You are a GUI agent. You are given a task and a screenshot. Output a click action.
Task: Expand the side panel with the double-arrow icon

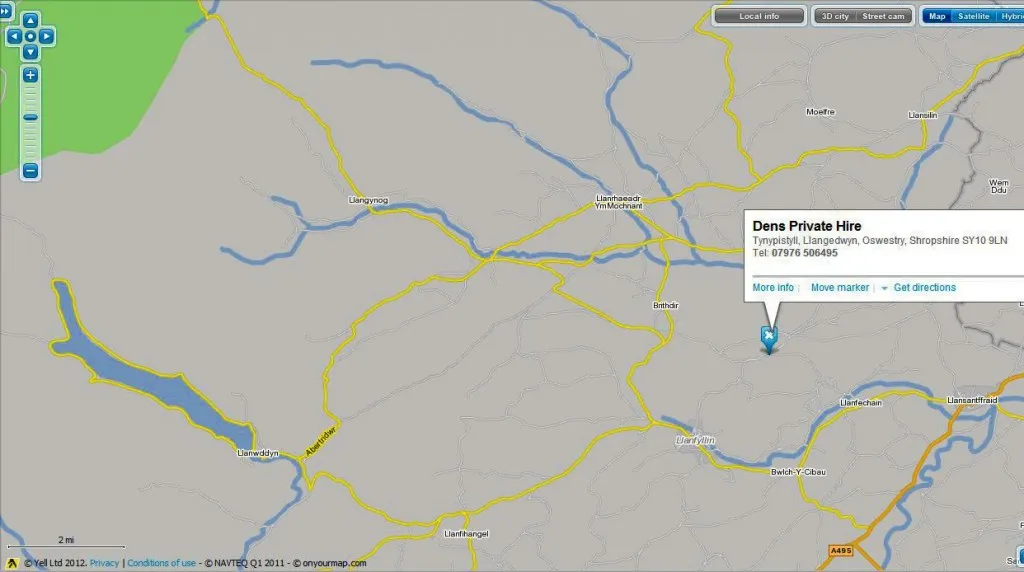tap(5, 10)
